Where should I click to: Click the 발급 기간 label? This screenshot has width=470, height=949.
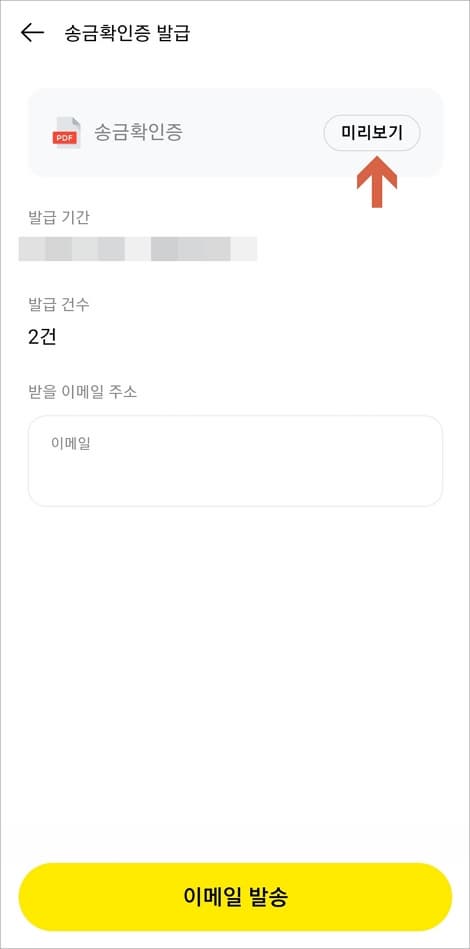[59, 217]
